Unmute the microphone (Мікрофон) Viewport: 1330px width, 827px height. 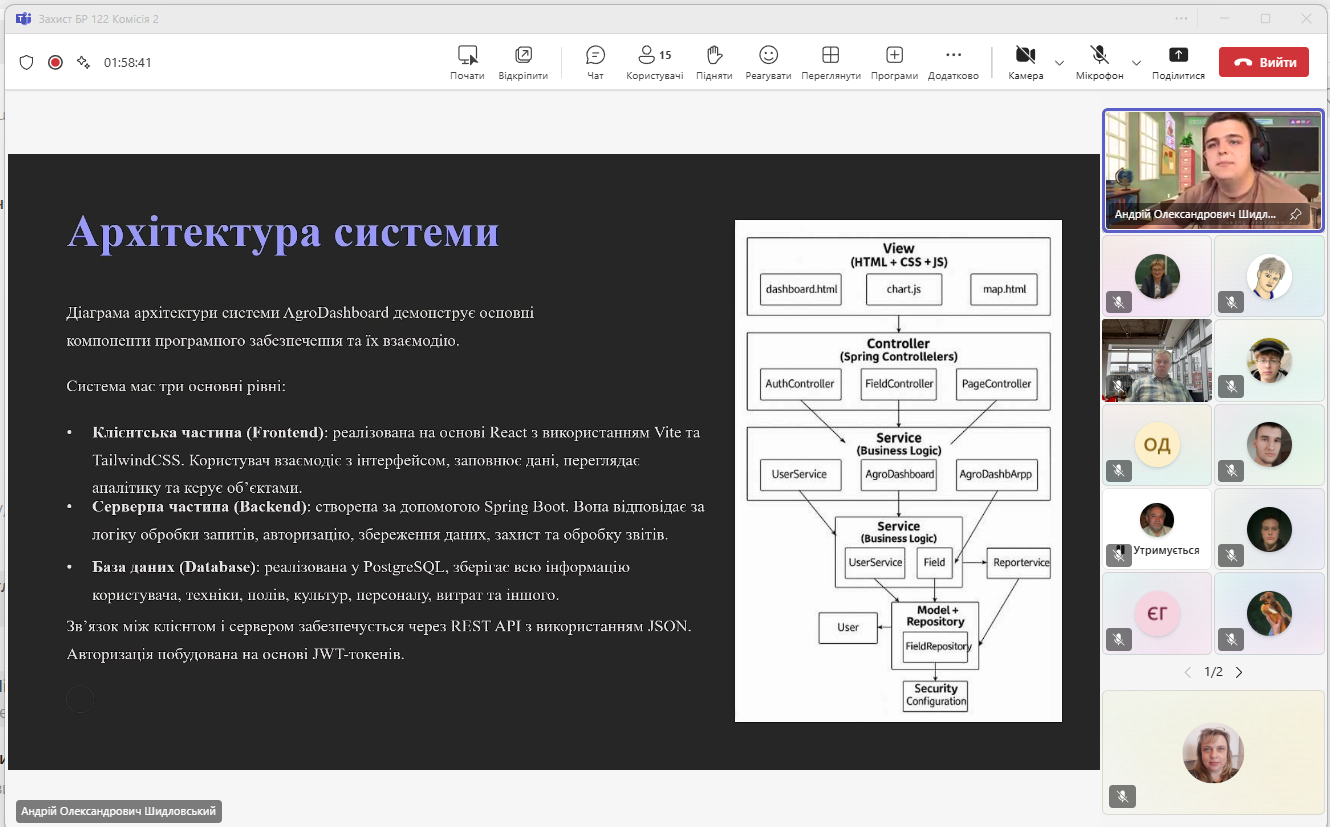[x=1099, y=62]
